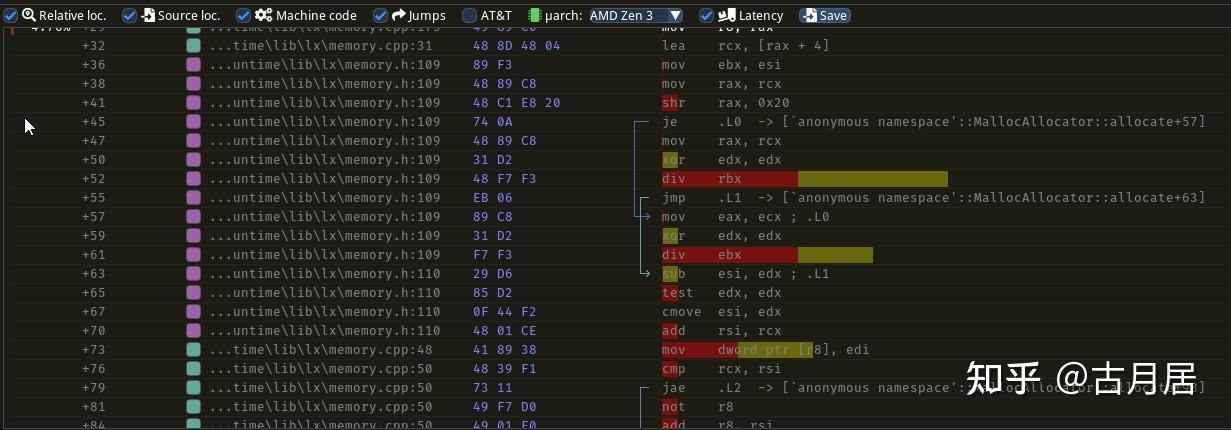Click the arrow icon beside Jumps
1231x430 pixels.
point(399,15)
